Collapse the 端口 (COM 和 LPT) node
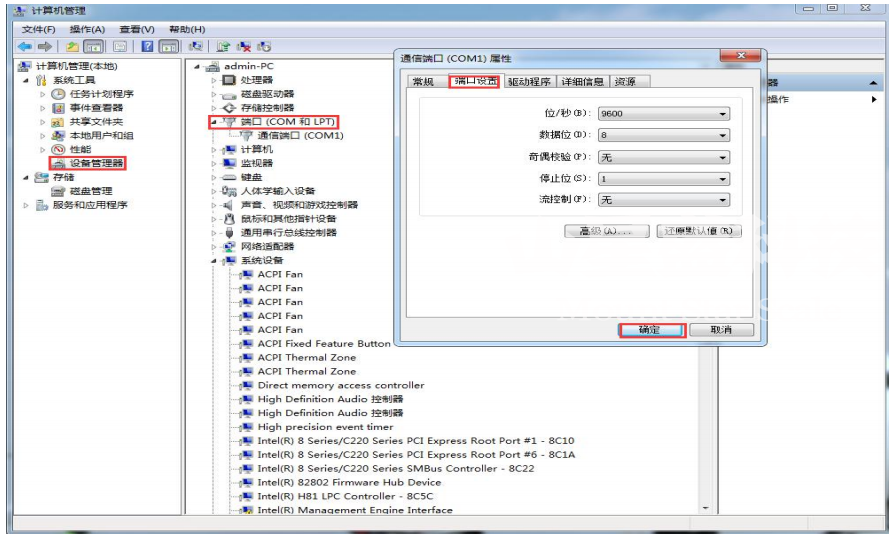The image size is (895, 540). pos(213,122)
